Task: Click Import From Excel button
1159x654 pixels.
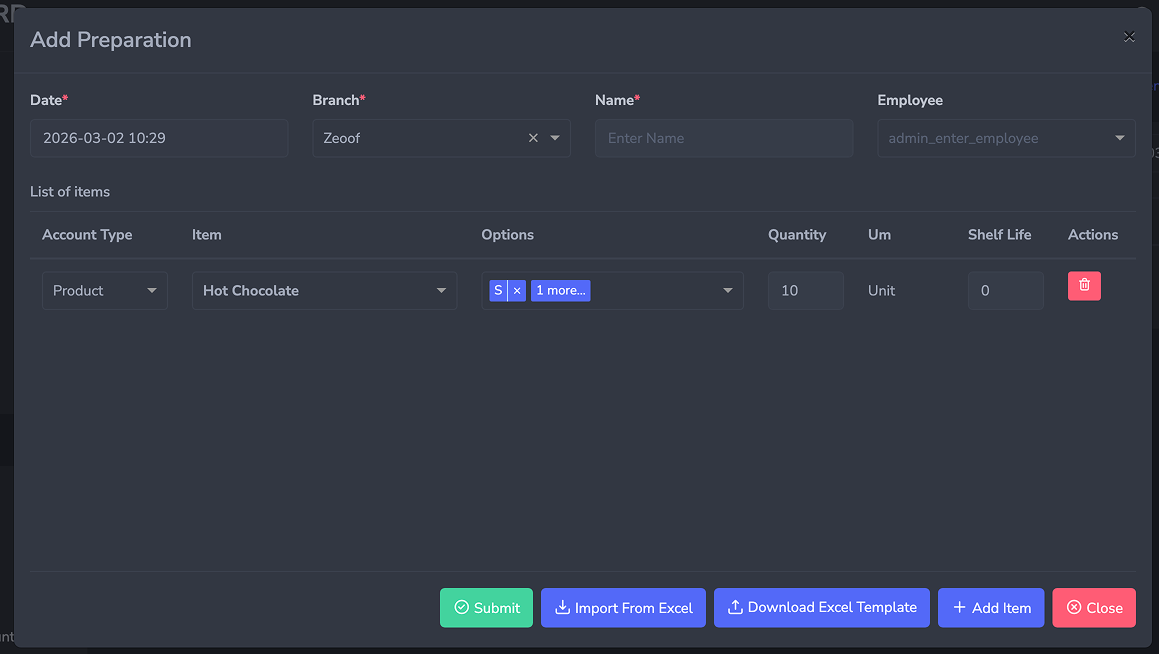Action: [623, 607]
